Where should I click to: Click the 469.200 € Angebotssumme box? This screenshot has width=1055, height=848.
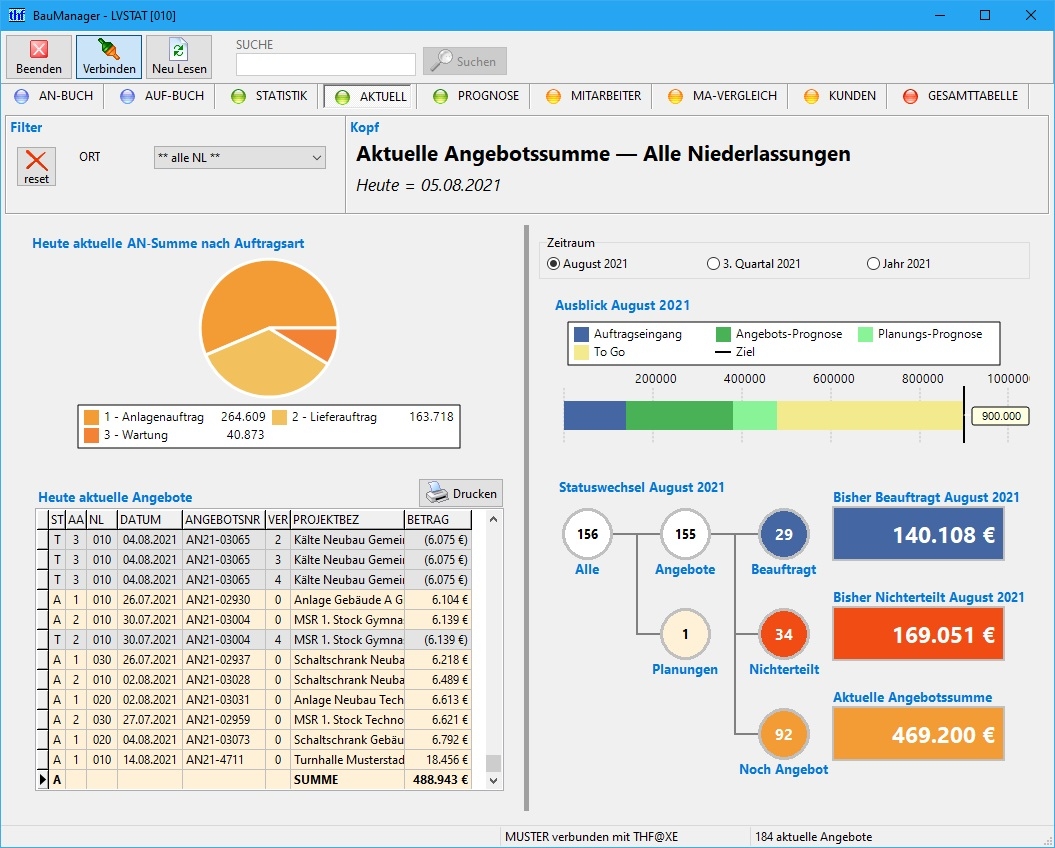(918, 734)
